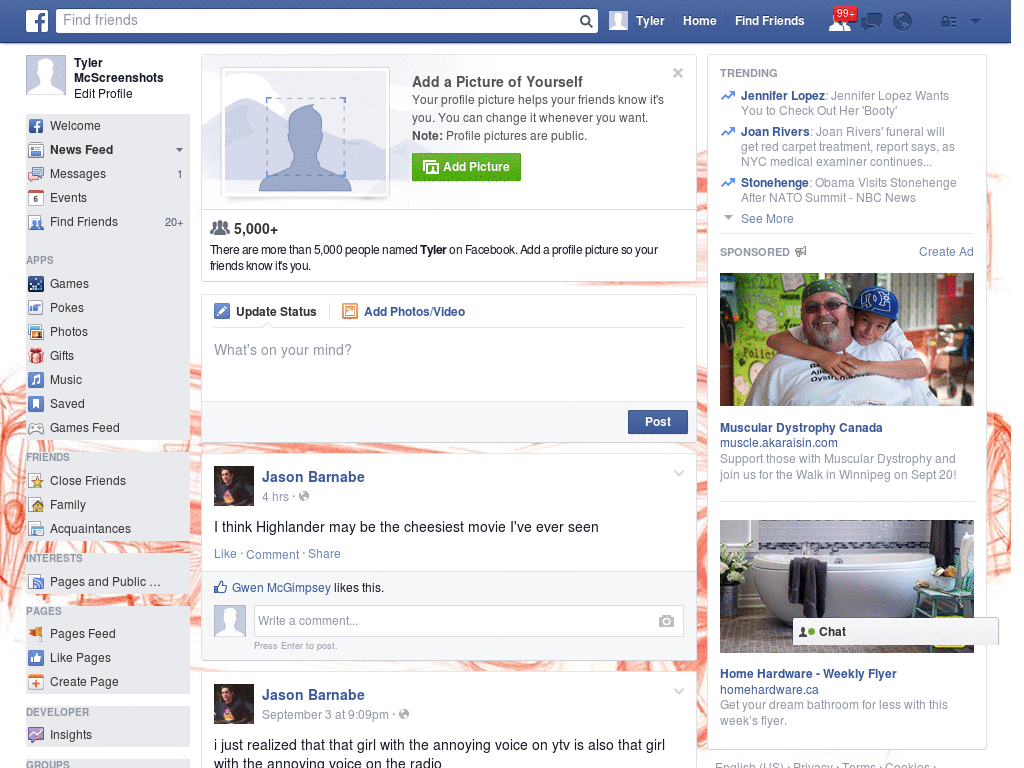Open post options chevron on Highlander post
The width and height of the screenshot is (1024, 768).
click(679, 473)
